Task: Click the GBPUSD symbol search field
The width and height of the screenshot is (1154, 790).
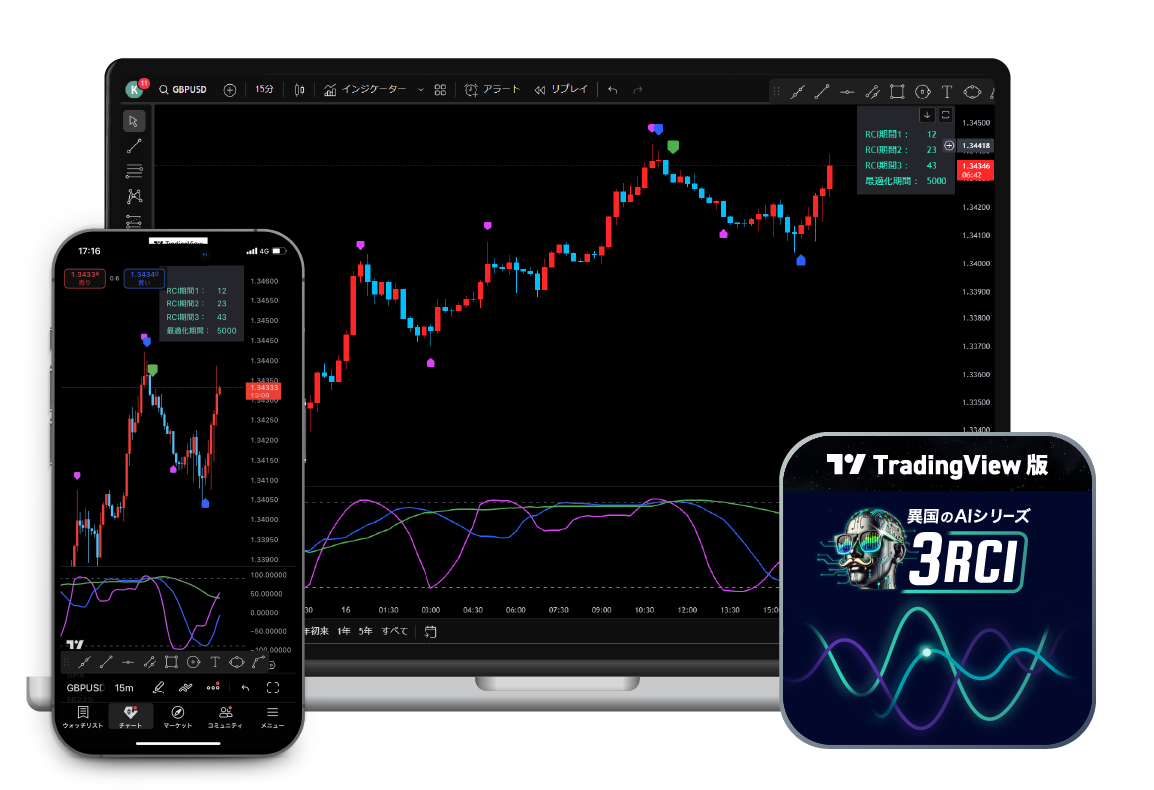Action: (x=183, y=90)
